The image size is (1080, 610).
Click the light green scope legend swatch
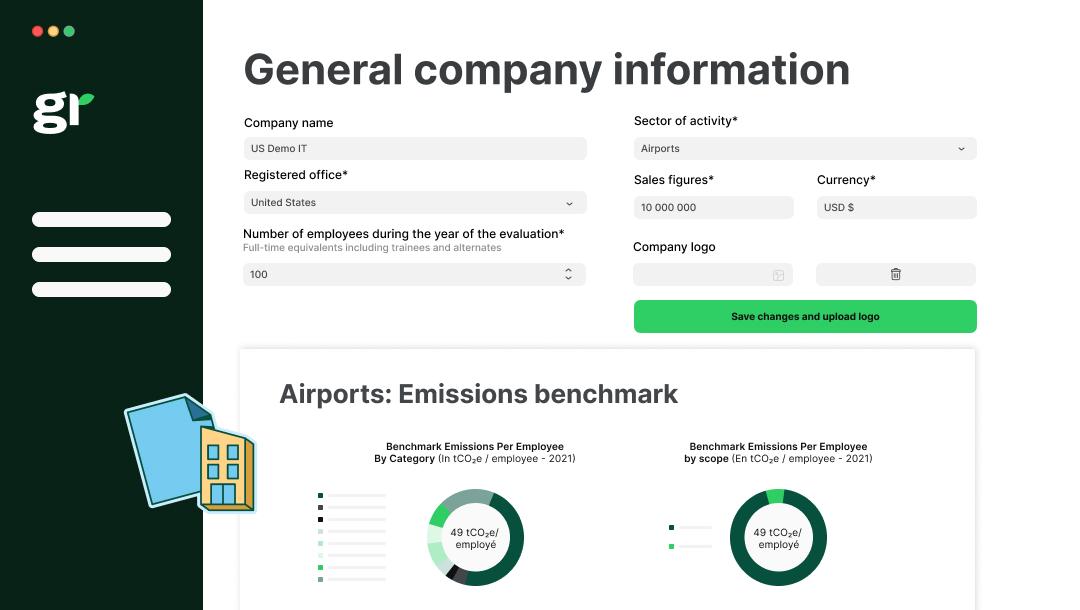pyautogui.click(x=671, y=546)
